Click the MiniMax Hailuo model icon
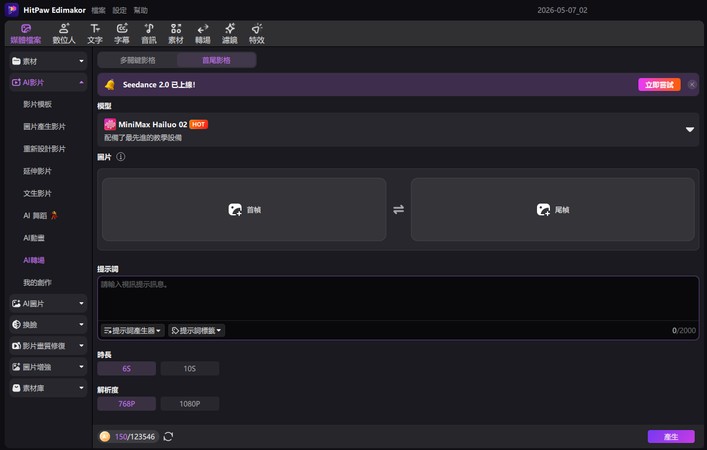Image resolution: width=707 pixels, height=450 pixels. point(110,124)
